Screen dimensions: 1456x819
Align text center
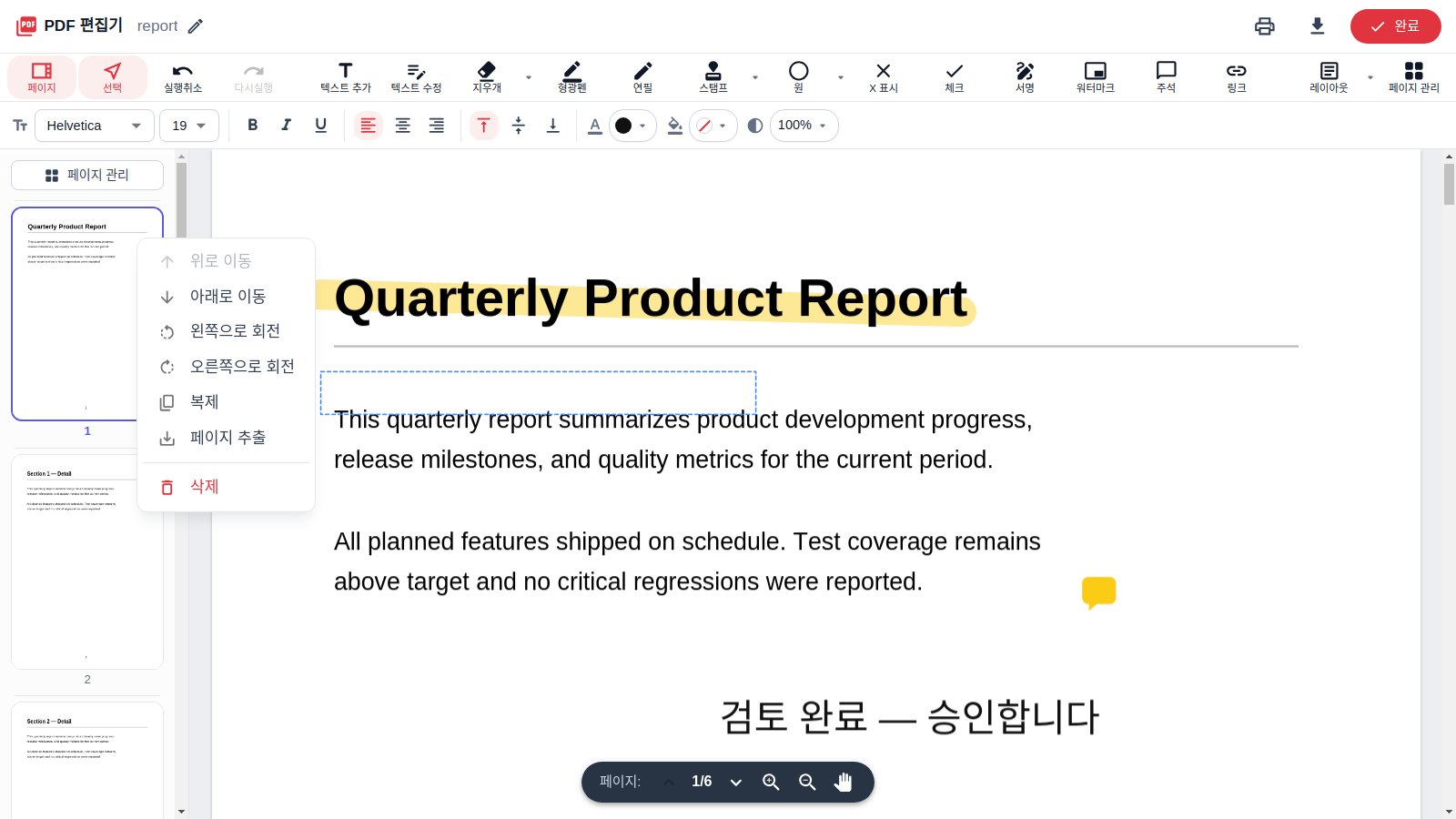(x=402, y=126)
